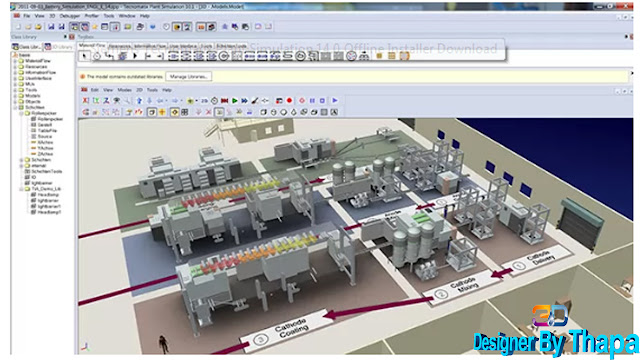
Task: Open the 3D Library tab in the library panel
Action: [x=58, y=47]
